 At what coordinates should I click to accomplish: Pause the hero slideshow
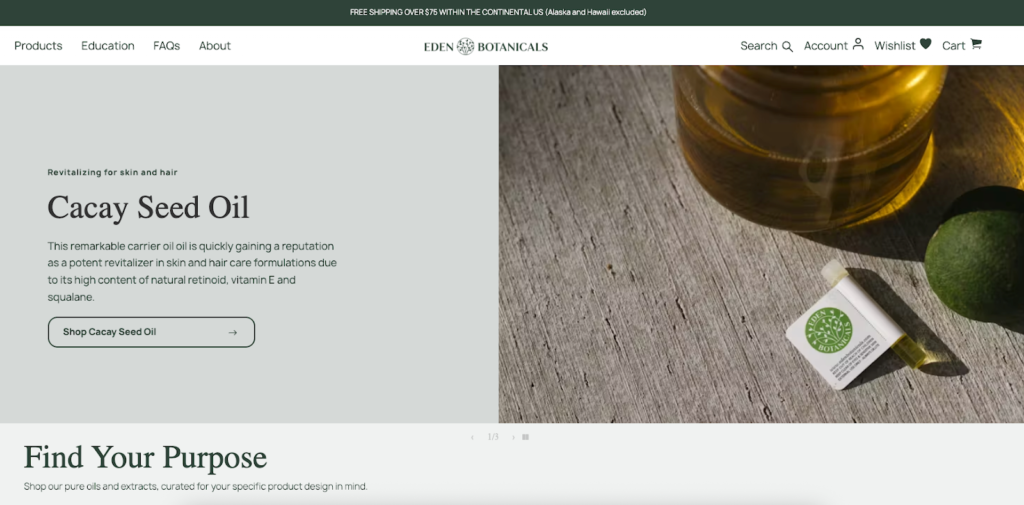tap(526, 437)
